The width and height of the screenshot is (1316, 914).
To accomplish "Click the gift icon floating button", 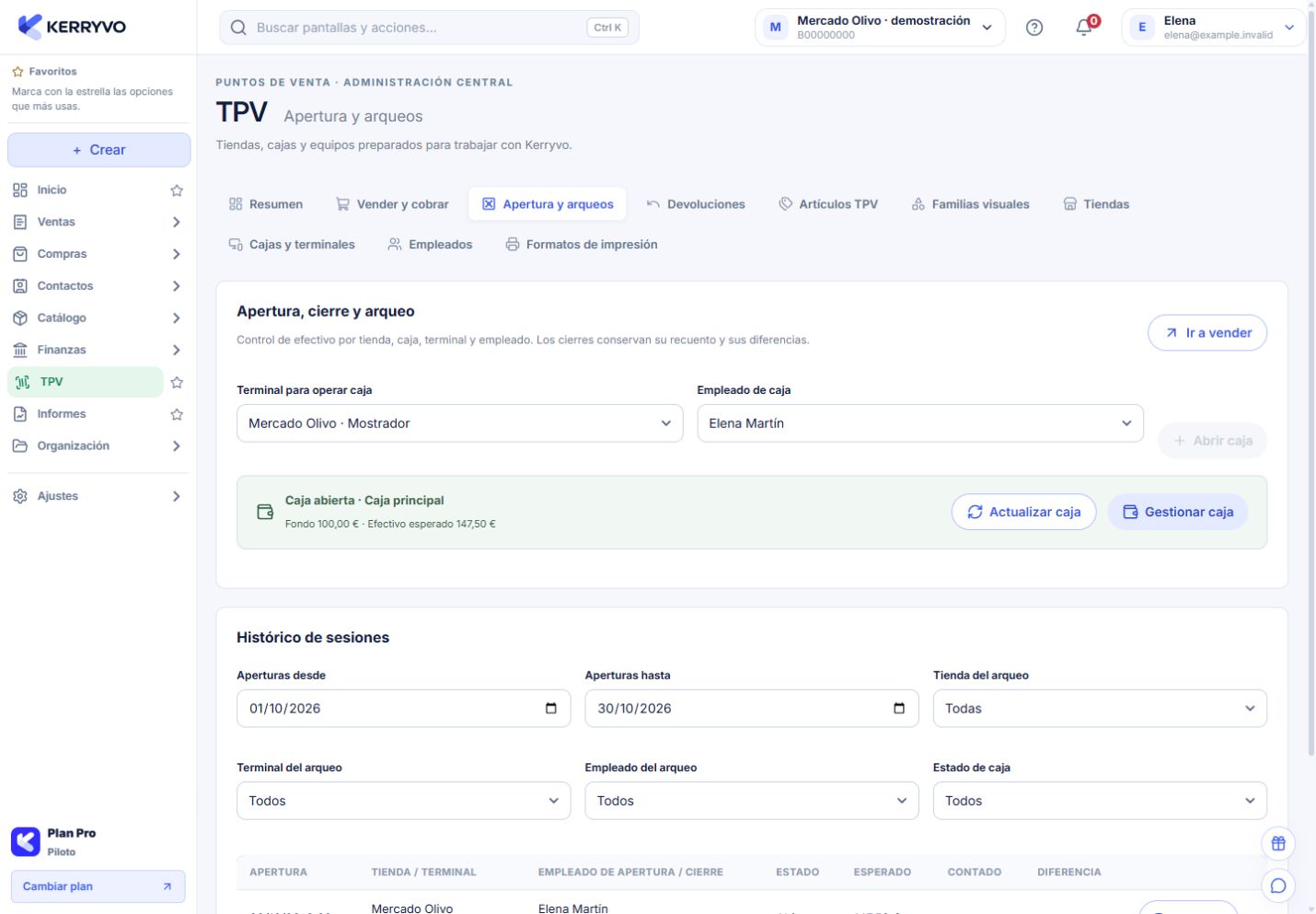I will (1278, 843).
